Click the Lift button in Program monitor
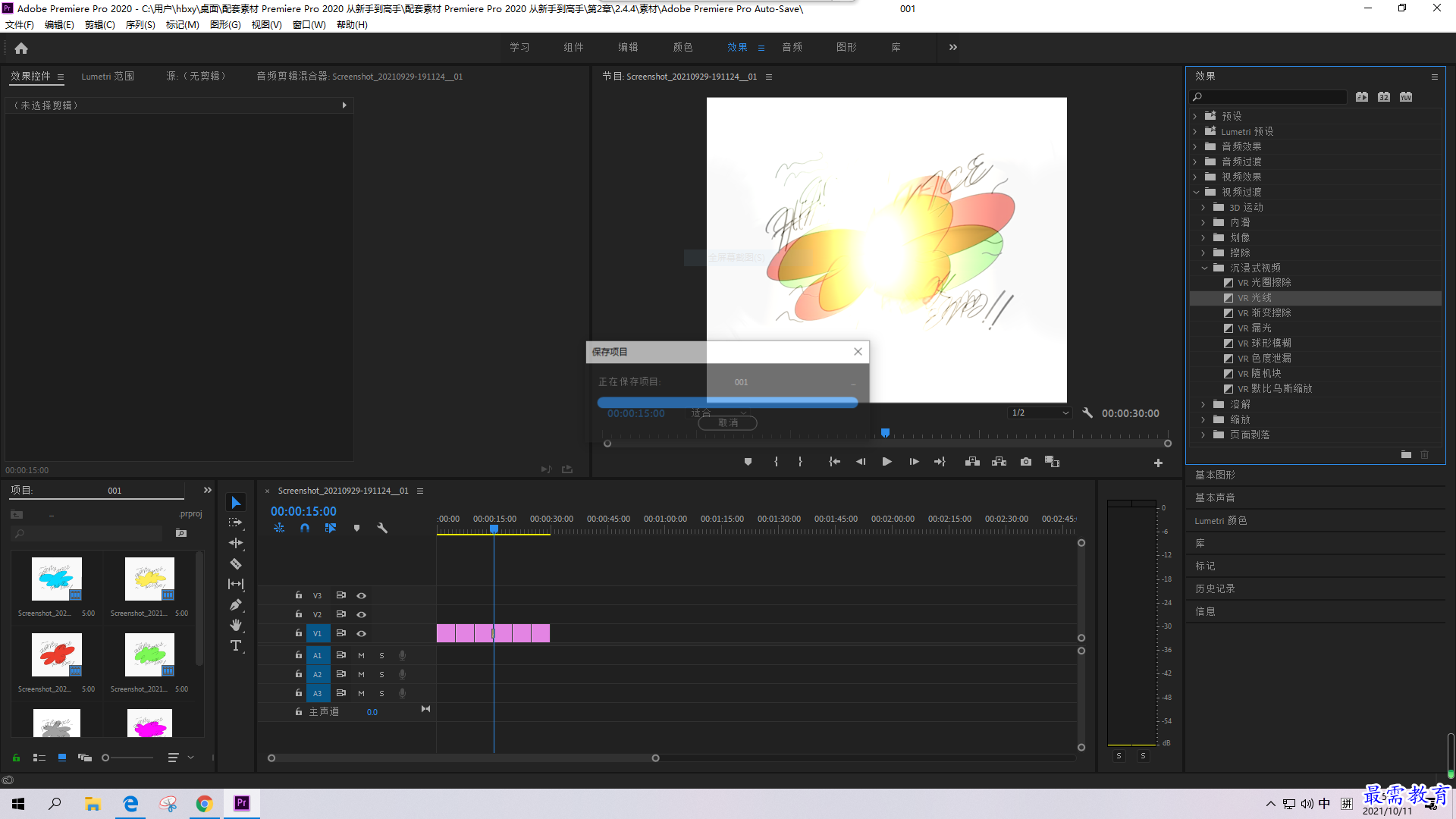Viewport: 1456px width, 819px height. coord(972,462)
